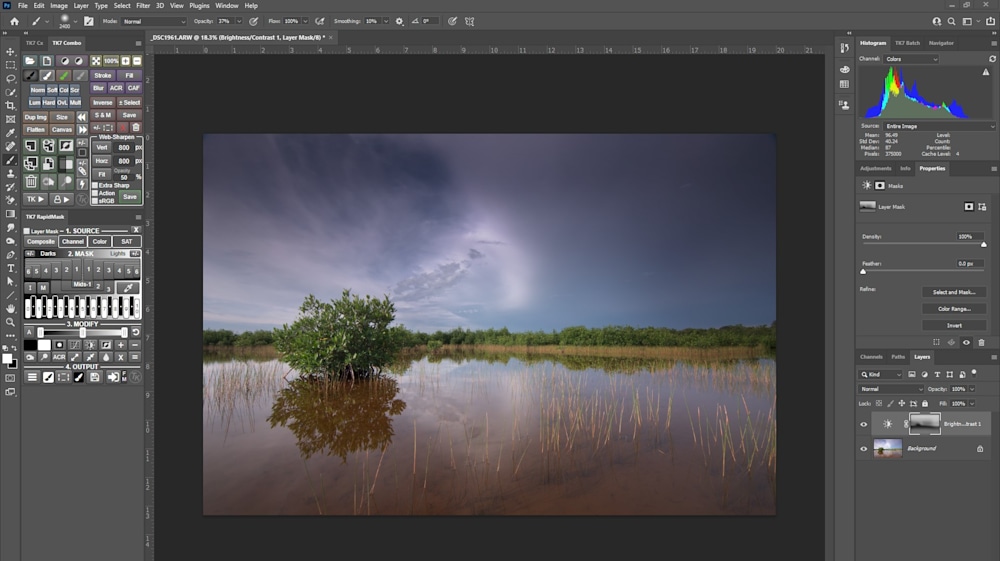The width and height of the screenshot is (1000, 561).
Task: Click the Select and Mask button
Action: pyautogui.click(x=953, y=292)
